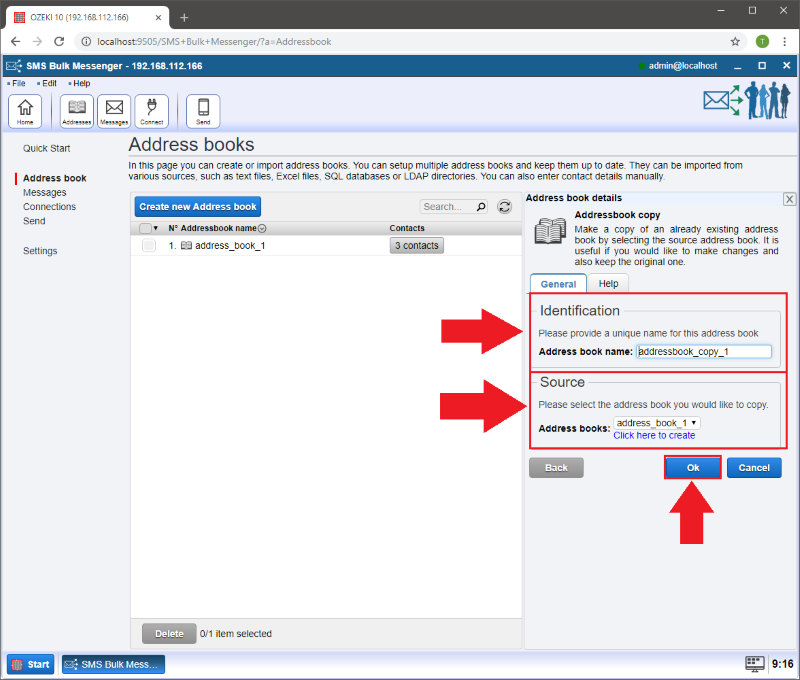
Task: Toggle the select-all checkbox in table header
Action: pyautogui.click(x=145, y=228)
